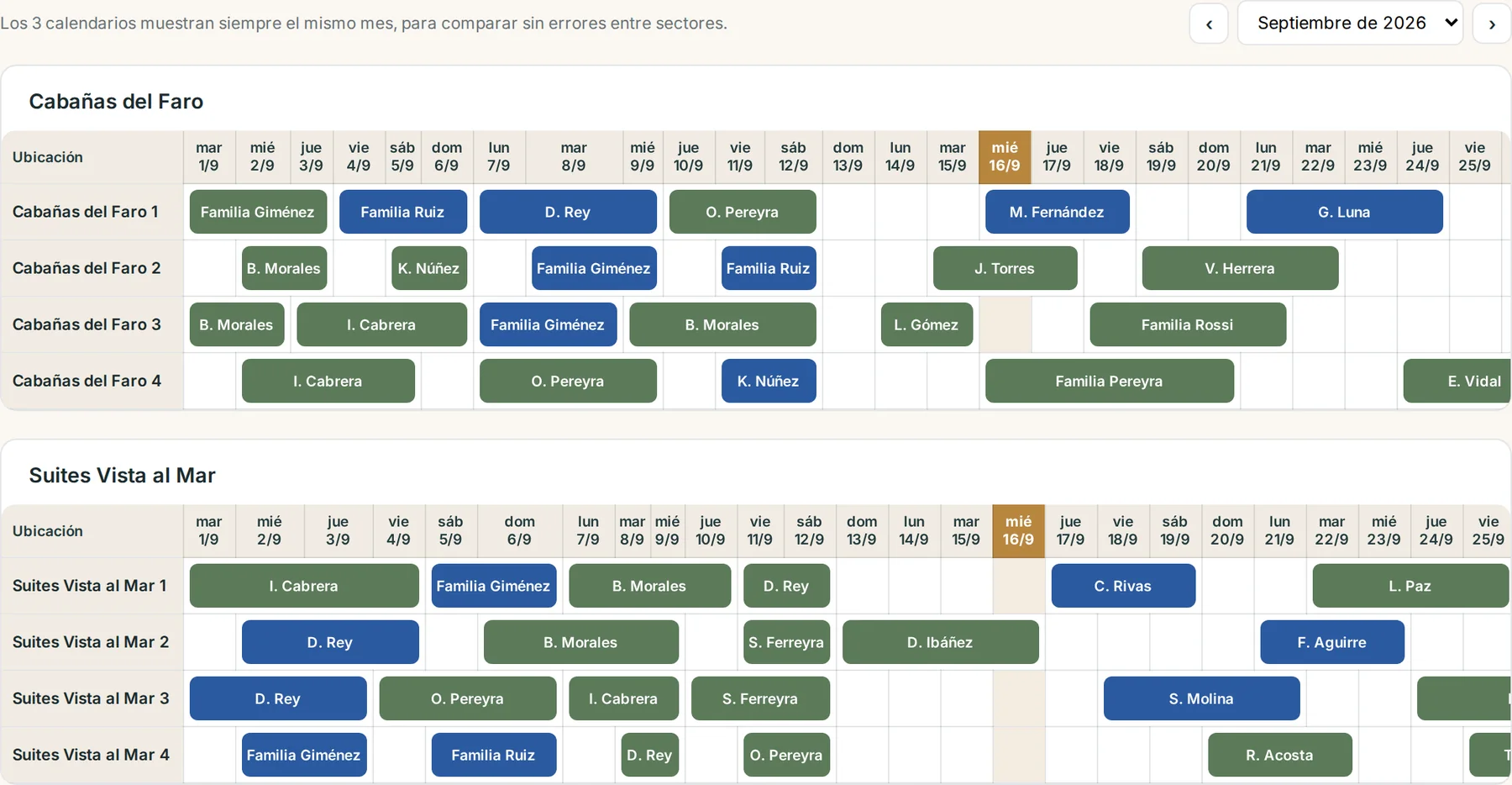Open Familia Giménez booking in Suites Vista al Mar 4
The height and width of the screenshot is (785, 1512).
click(x=304, y=755)
